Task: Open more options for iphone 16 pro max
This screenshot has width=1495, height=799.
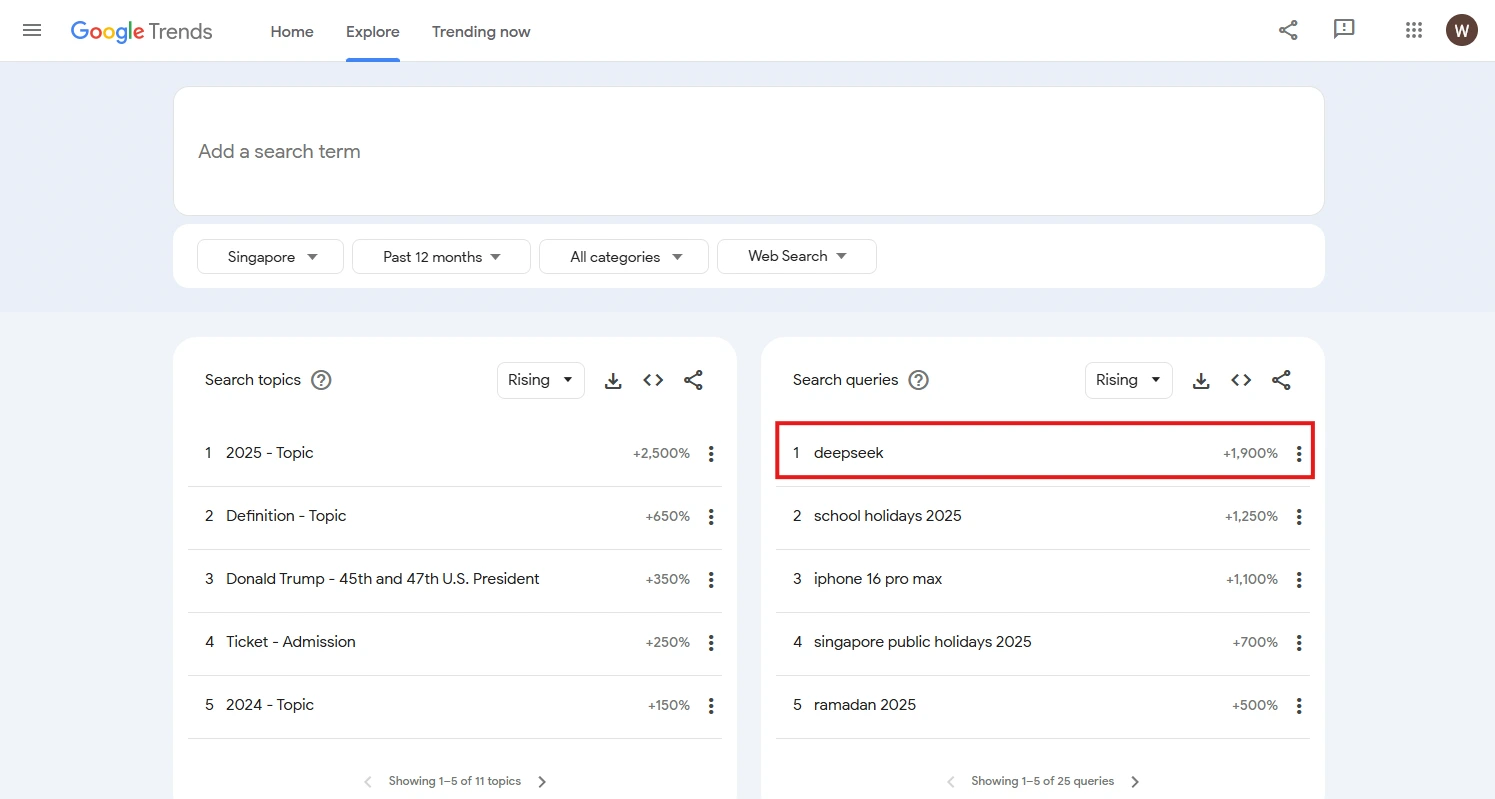Action: pyautogui.click(x=1299, y=580)
